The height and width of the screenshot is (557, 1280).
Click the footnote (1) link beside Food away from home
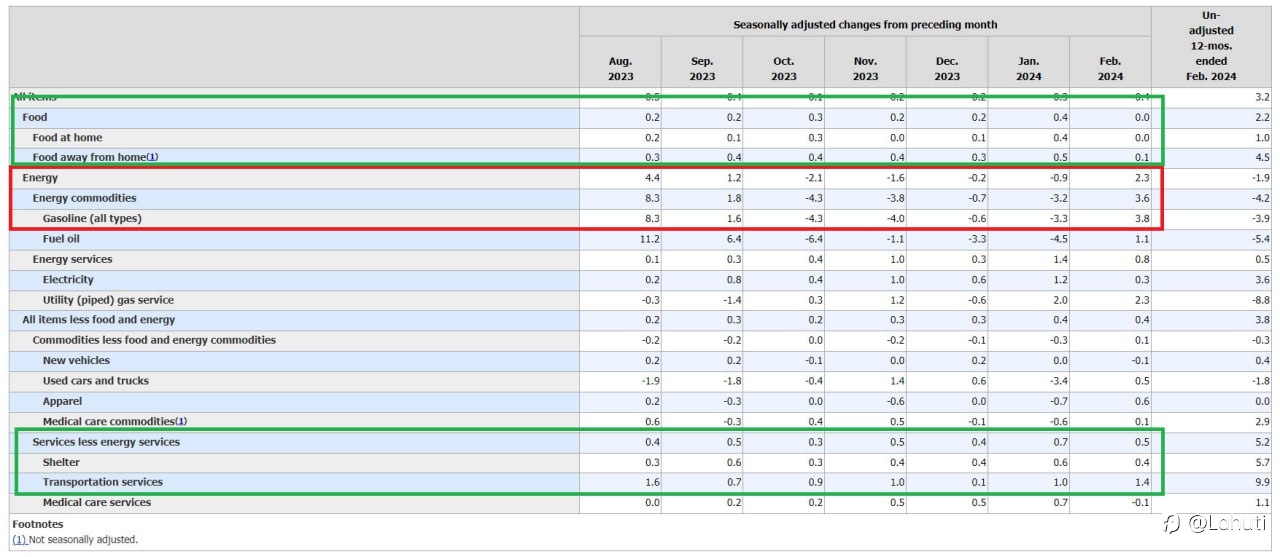[x=152, y=158]
